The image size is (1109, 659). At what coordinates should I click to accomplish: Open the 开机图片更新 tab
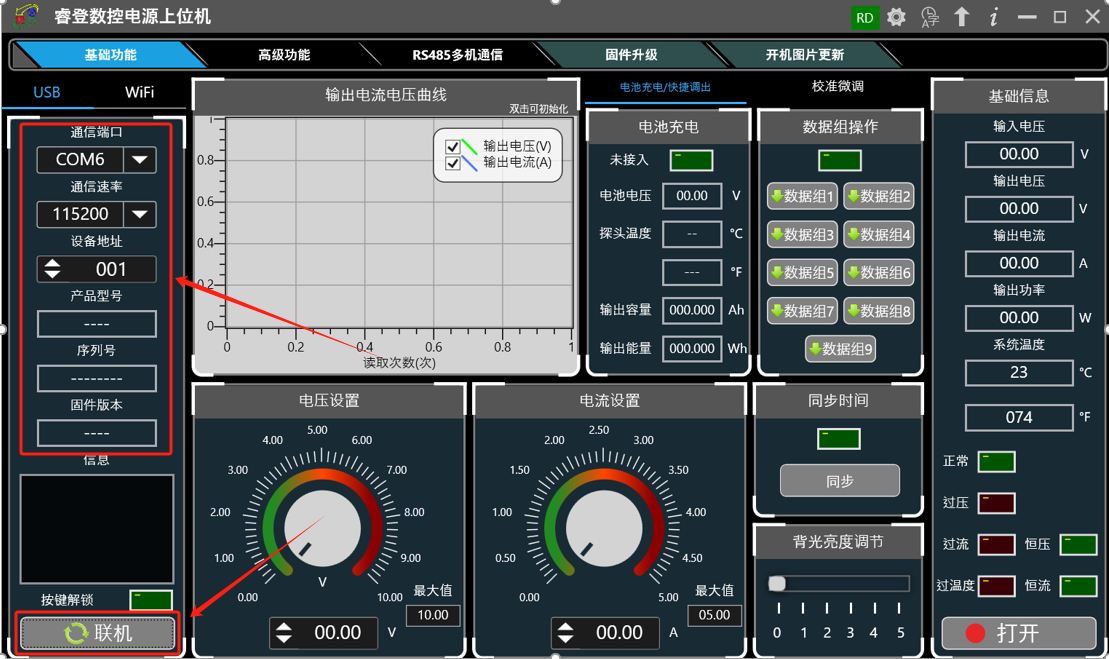click(x=805, y=55)
